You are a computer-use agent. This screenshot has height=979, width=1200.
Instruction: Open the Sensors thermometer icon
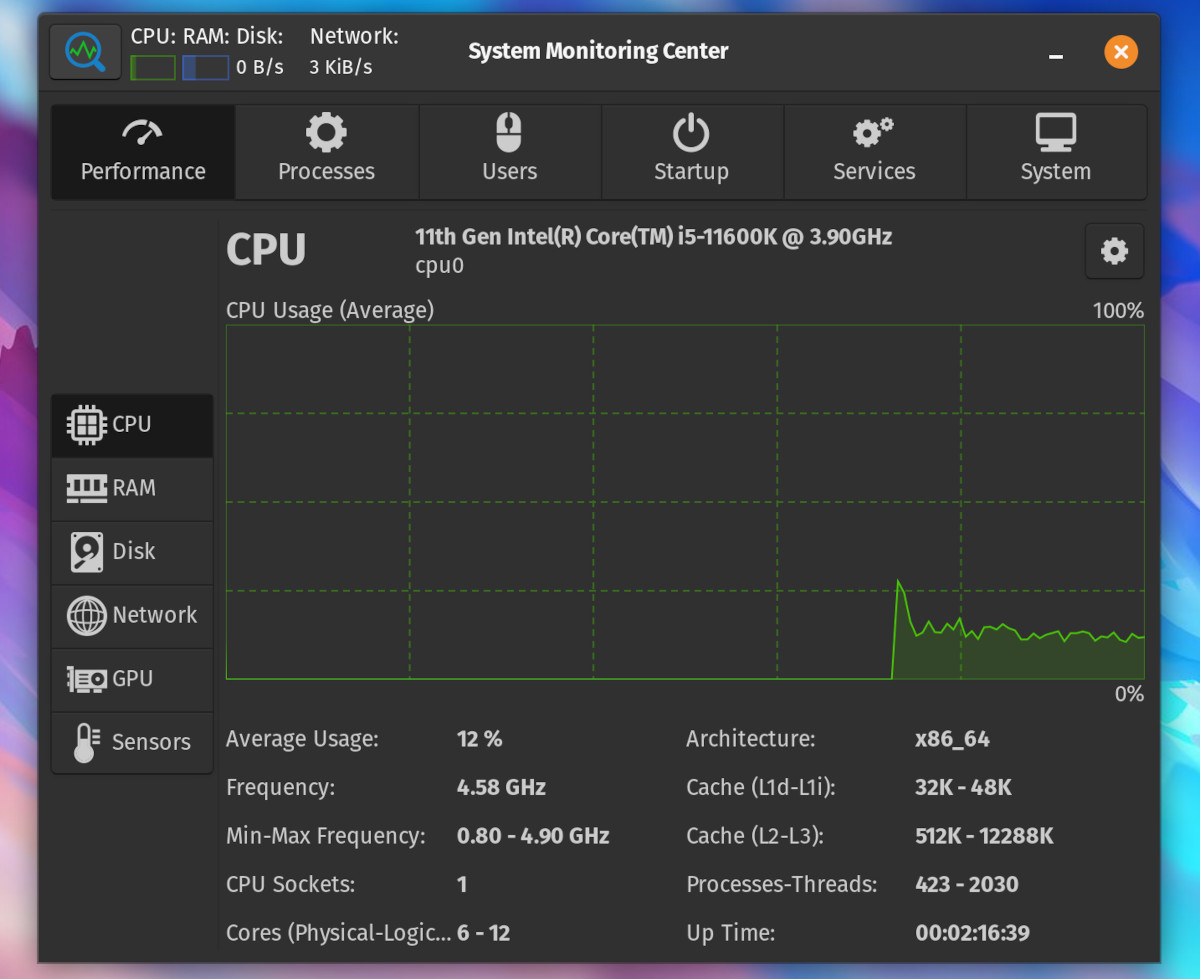click(x=86, y=743)
